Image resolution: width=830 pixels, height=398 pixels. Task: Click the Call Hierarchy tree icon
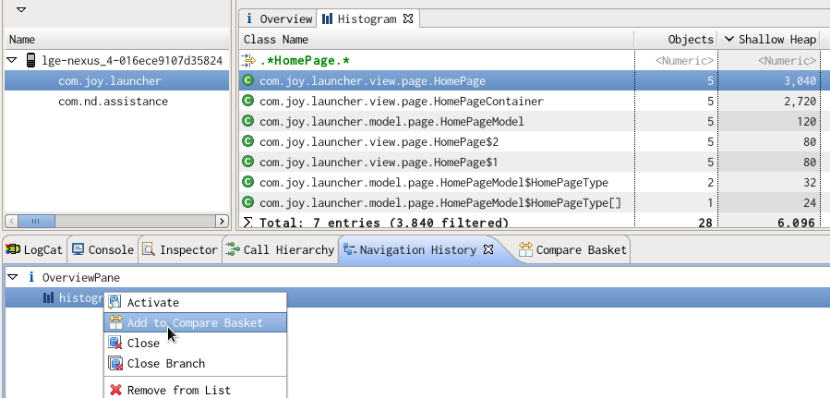(232, 249)
